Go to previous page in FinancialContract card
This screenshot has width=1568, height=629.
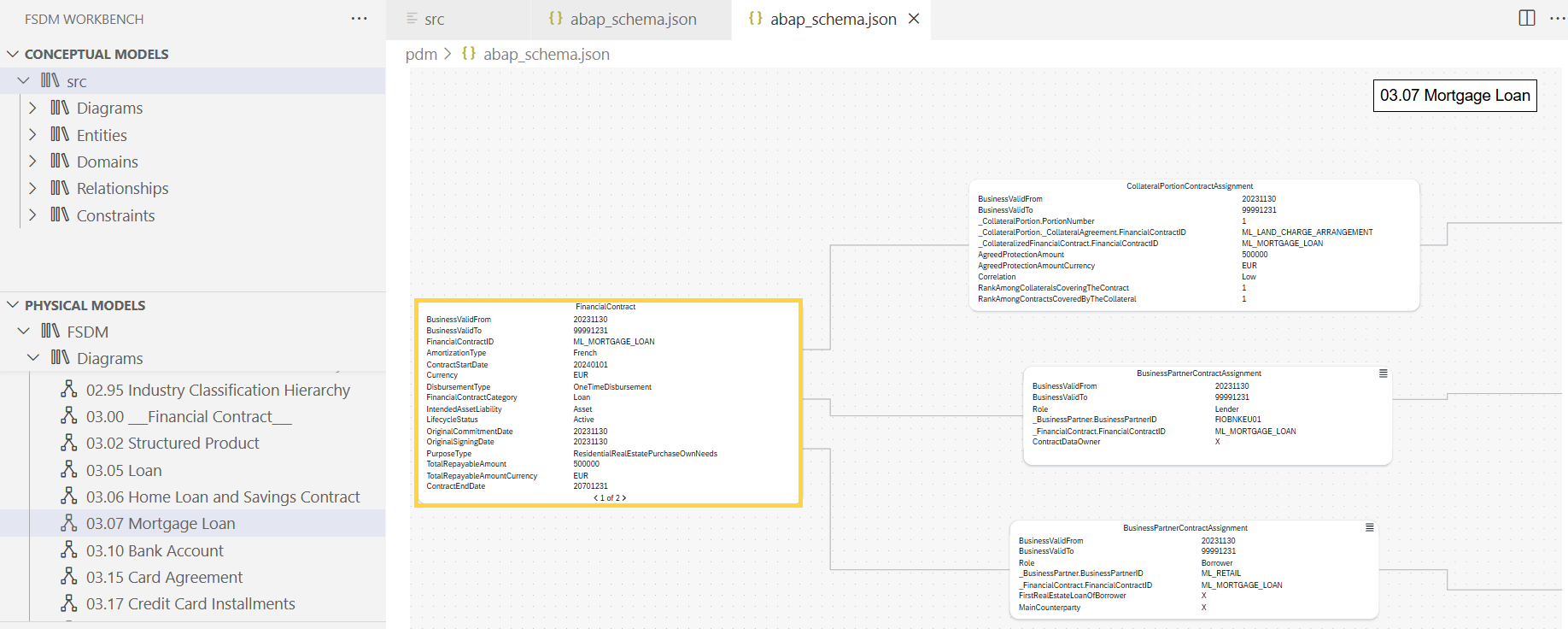pos(595,498)
